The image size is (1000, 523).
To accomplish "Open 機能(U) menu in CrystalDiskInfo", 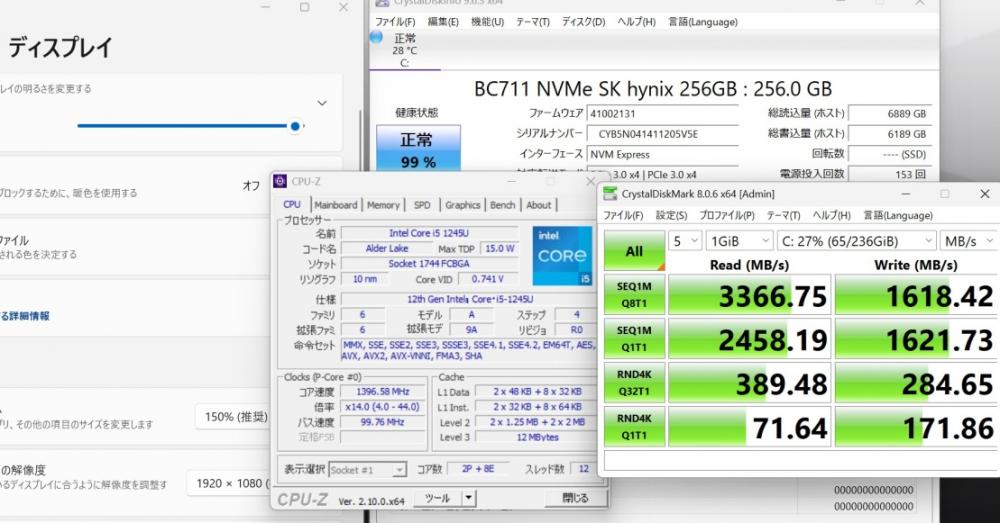I will click(487, 22).
